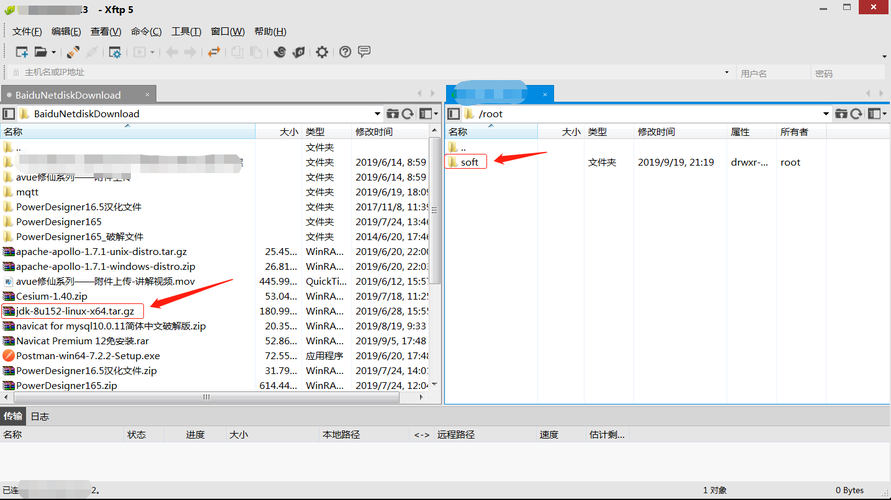Click the 用户名 input field
This screenshot has height=500, width=891.
click(x=773, y=73)
